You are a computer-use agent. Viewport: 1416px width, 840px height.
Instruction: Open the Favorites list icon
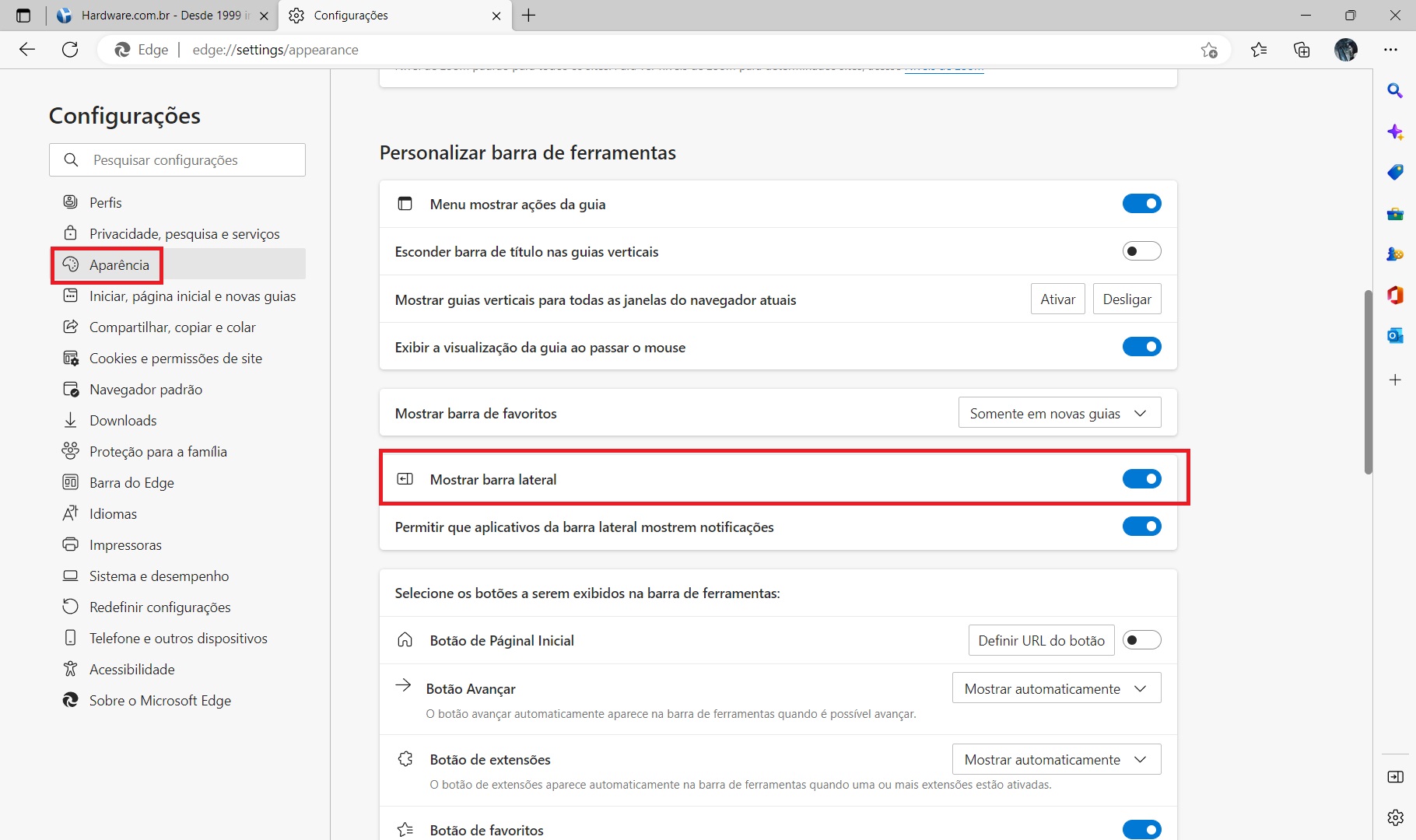tap(1259, 50)
